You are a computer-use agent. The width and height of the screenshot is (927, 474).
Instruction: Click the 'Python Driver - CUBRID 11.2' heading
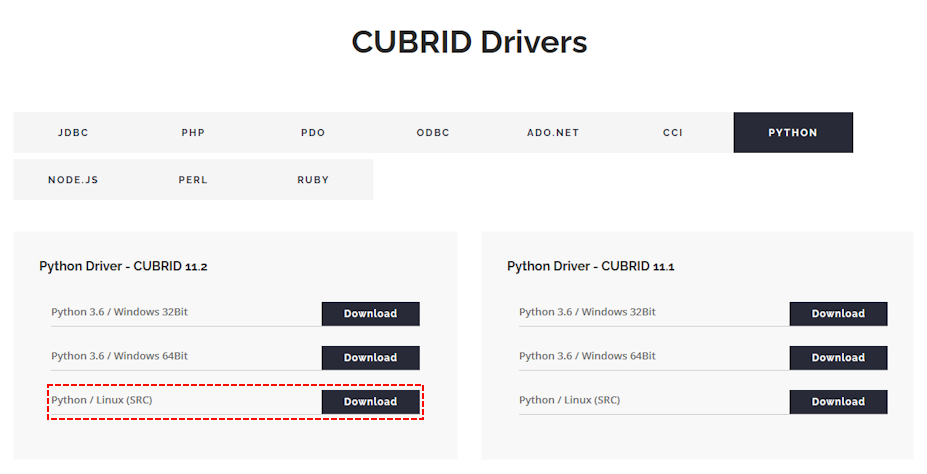[123, 267]
